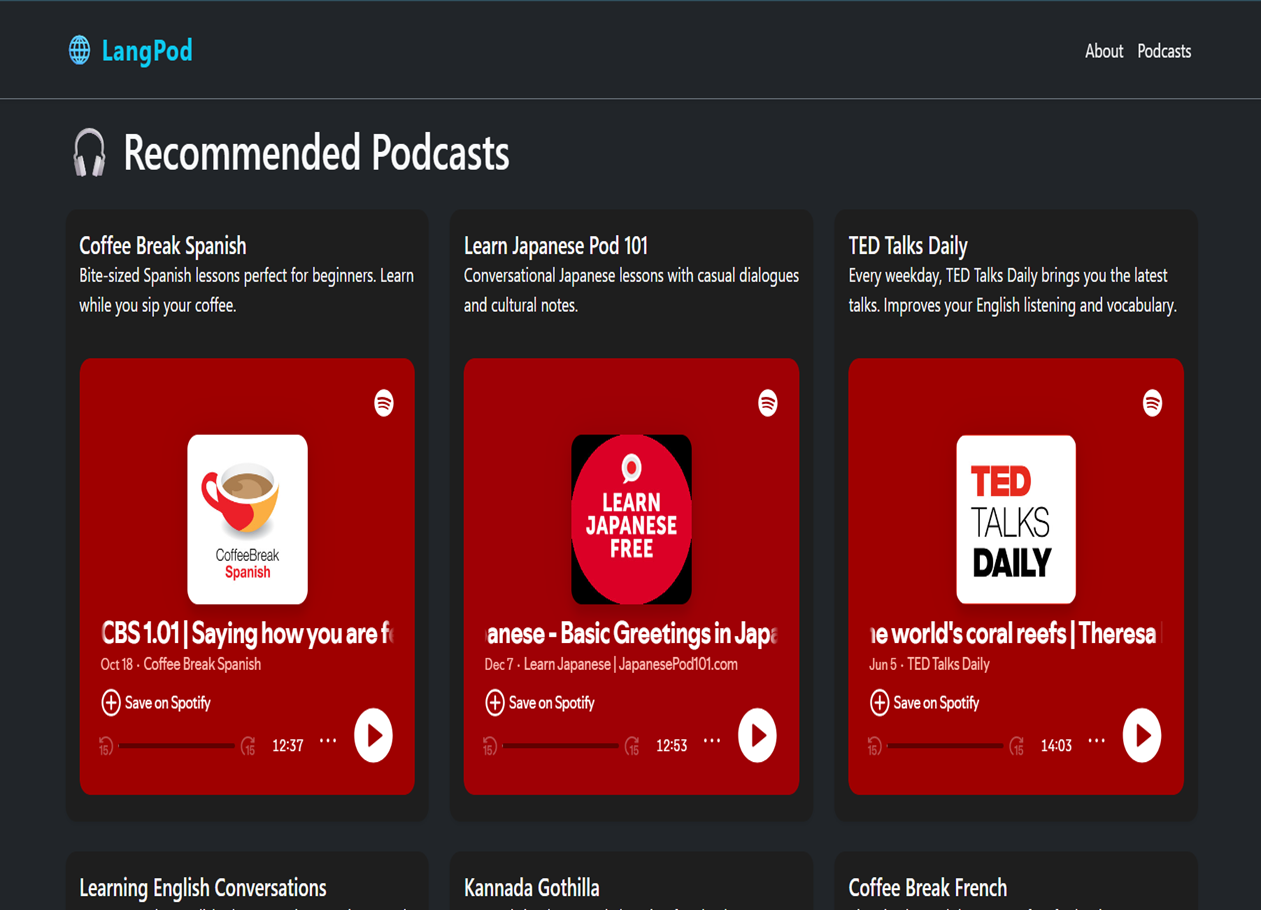
Task: Click 'Jun 5 · TED Talks Daily' show link
Action: [929, 664]
